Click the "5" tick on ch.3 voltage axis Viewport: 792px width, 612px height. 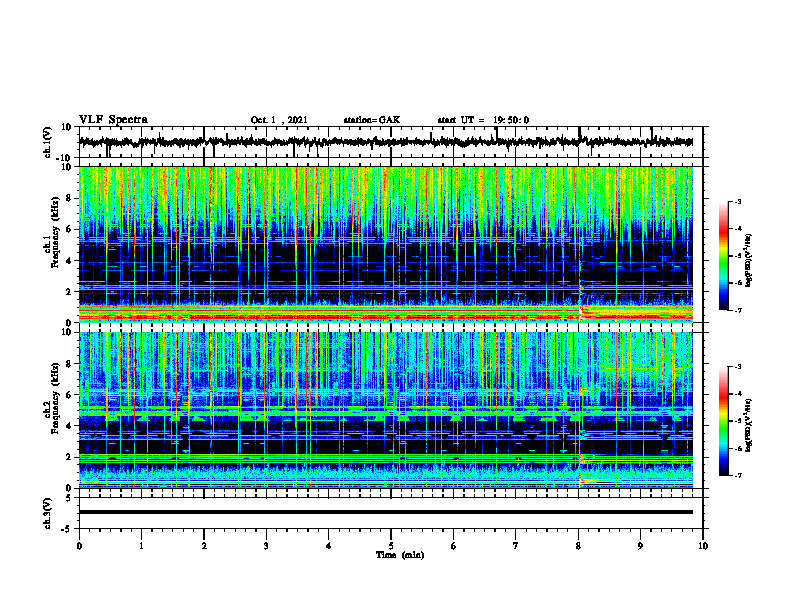click(69, 498)
